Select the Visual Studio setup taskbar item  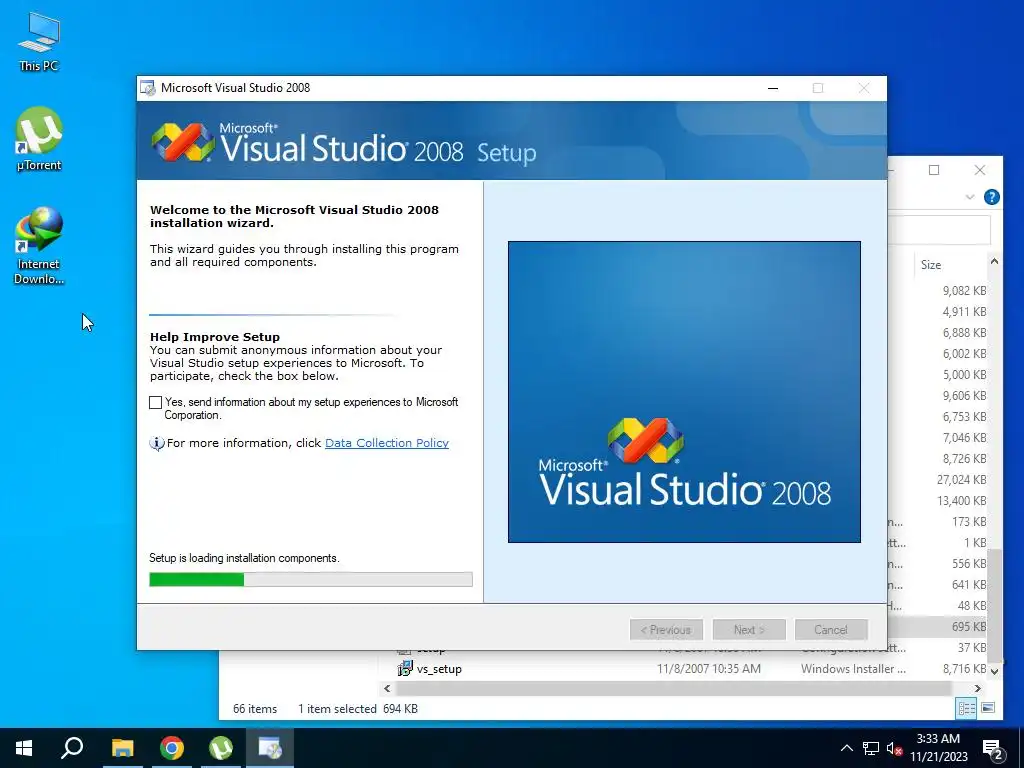pos(270,748)
